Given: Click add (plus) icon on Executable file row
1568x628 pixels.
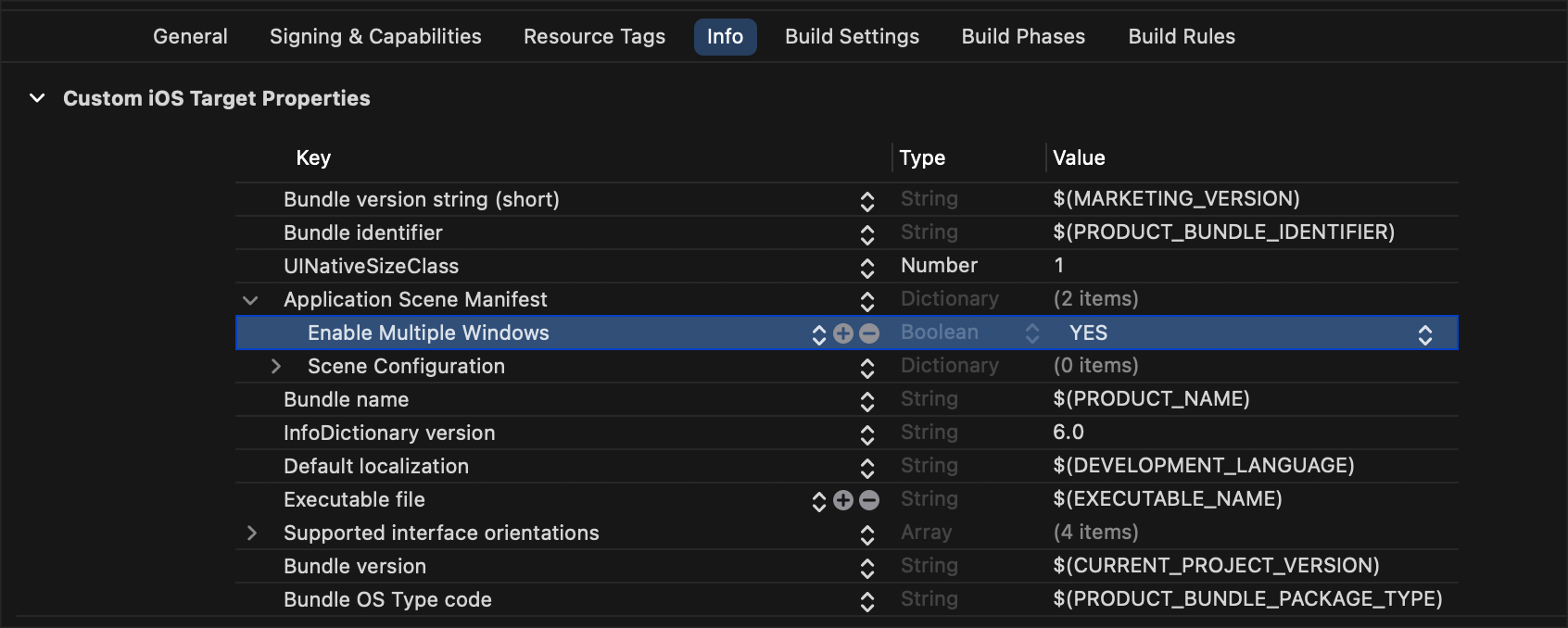Looking at the screenshot, I should (842, 500).
